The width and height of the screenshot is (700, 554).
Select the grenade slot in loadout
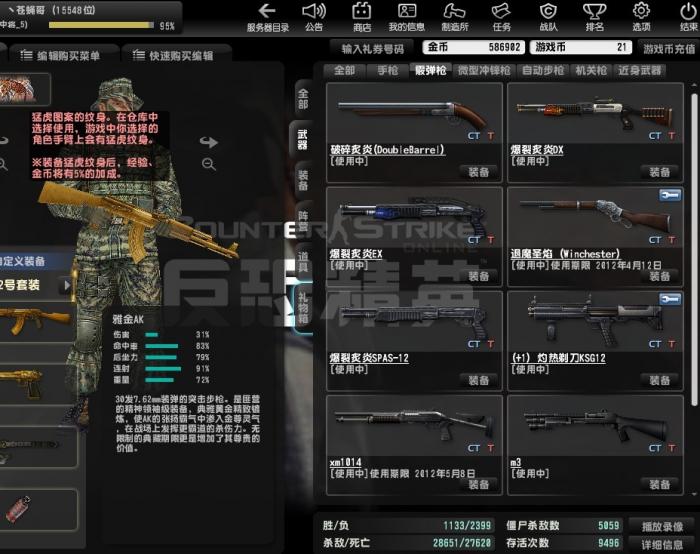[37, 510]
